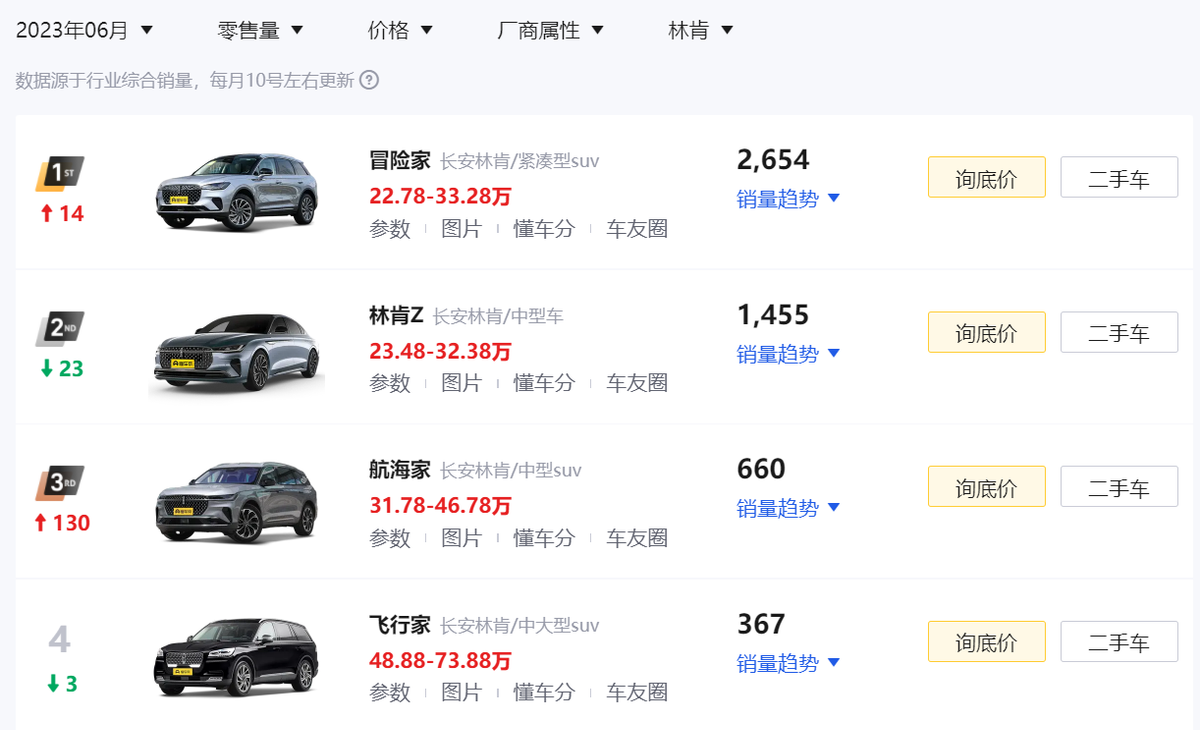Open the 2023年06月 date dropdown
Image resolution: width=1200 pixels, height=730 pixels.
(x=84, y=30)
